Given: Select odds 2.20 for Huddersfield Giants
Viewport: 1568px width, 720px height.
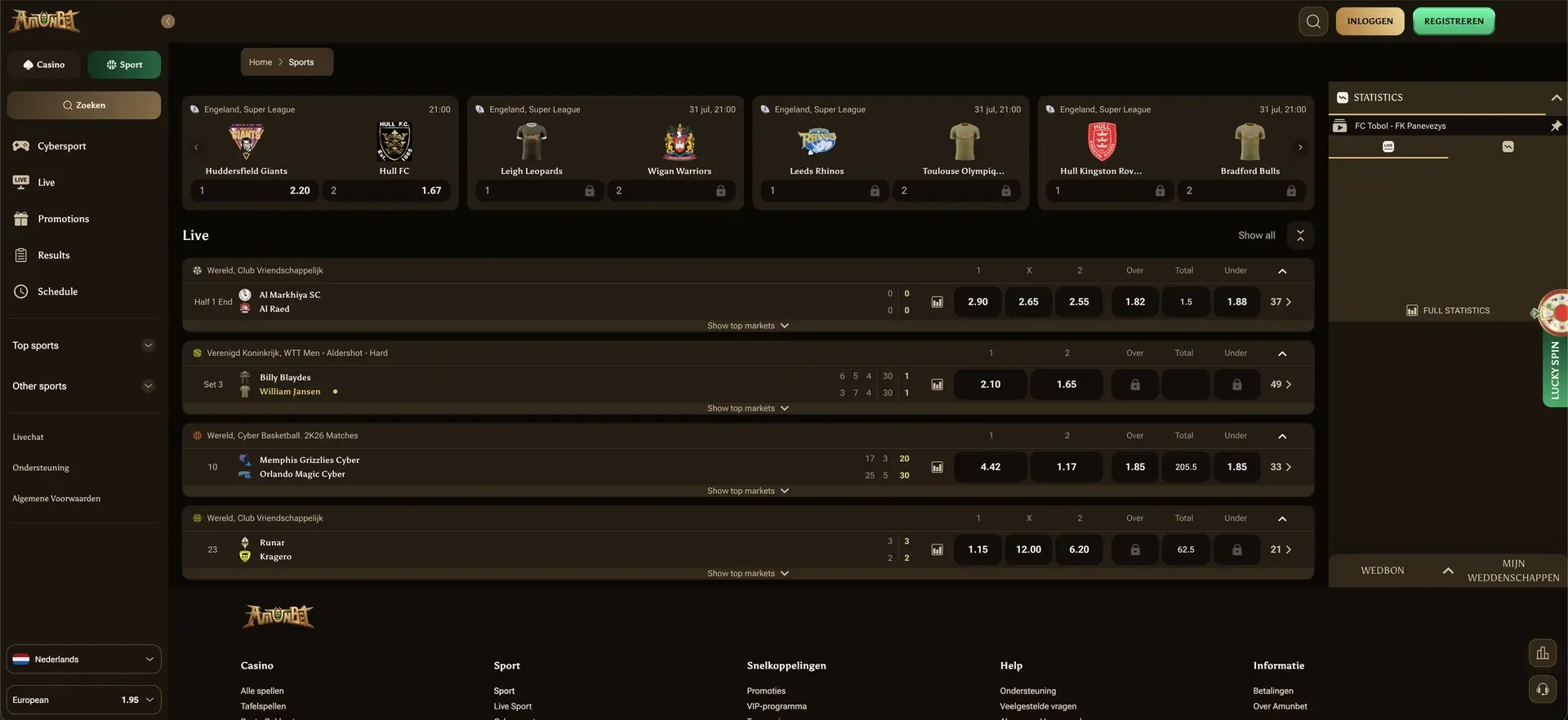Looking at the screenshot, I should point(255,191).
